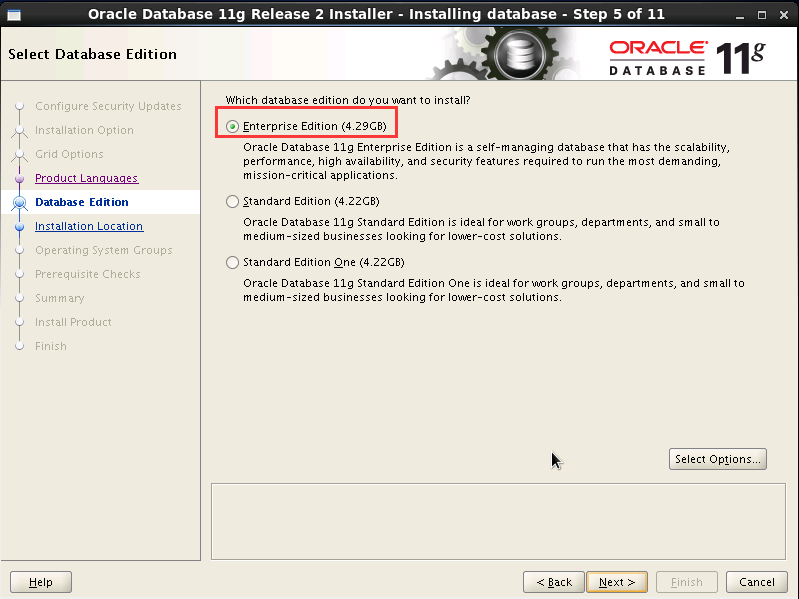Click the Product Languages step bullet
Screen dimensions: 799x599
point(19,179)
